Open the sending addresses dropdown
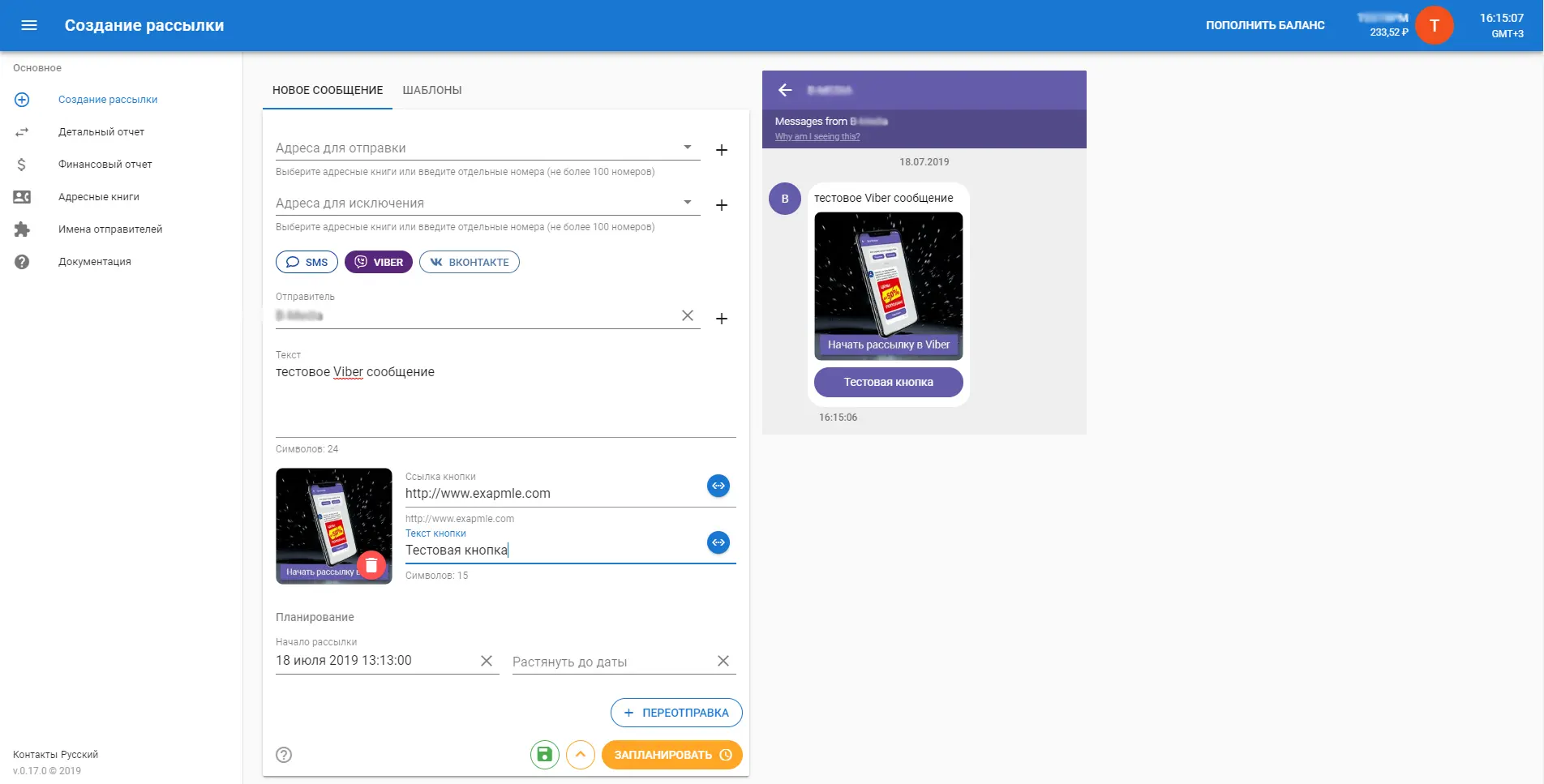Screen dimensions: 1544x784 687,147
